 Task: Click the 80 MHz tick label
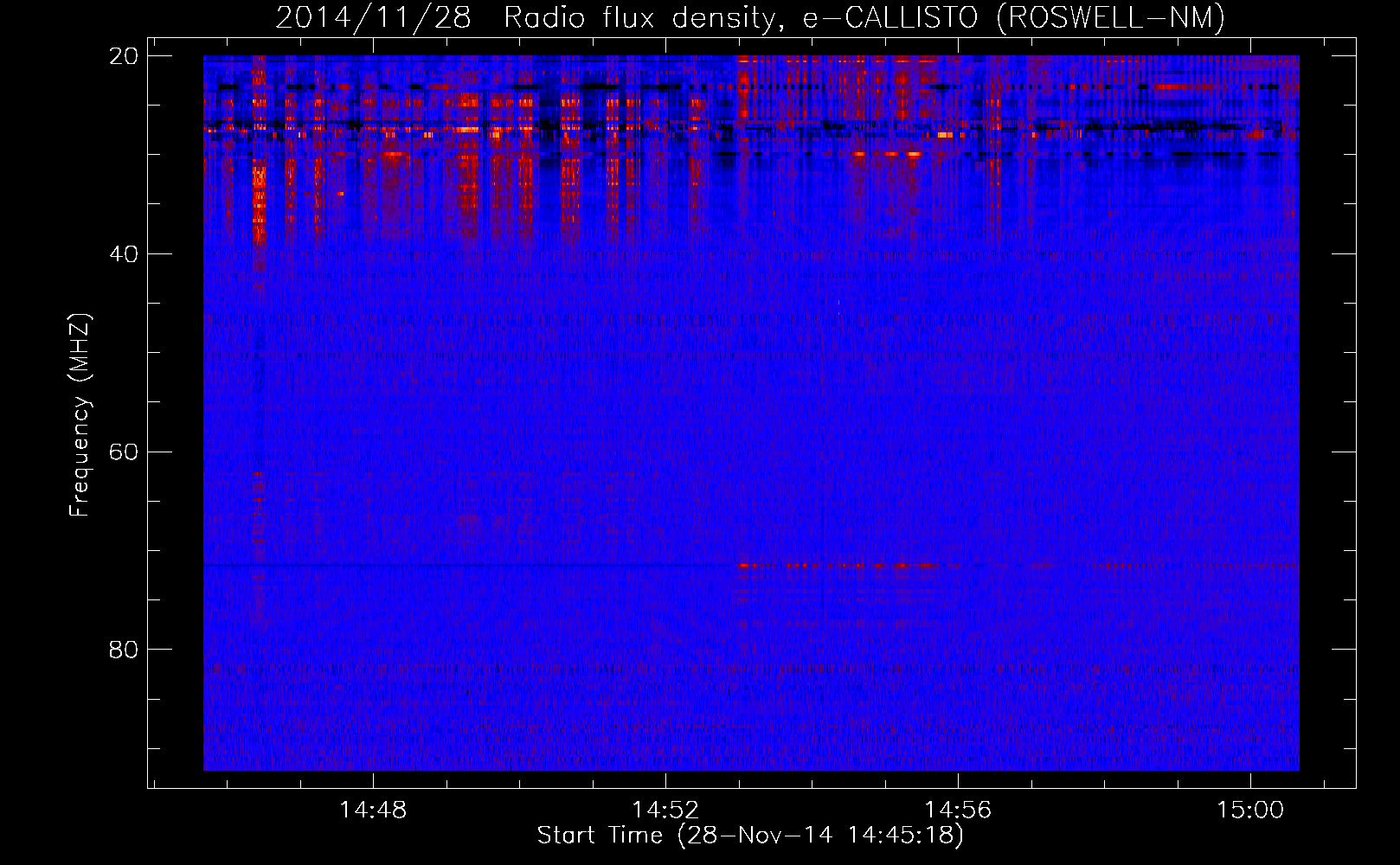(x=123, y=650)
